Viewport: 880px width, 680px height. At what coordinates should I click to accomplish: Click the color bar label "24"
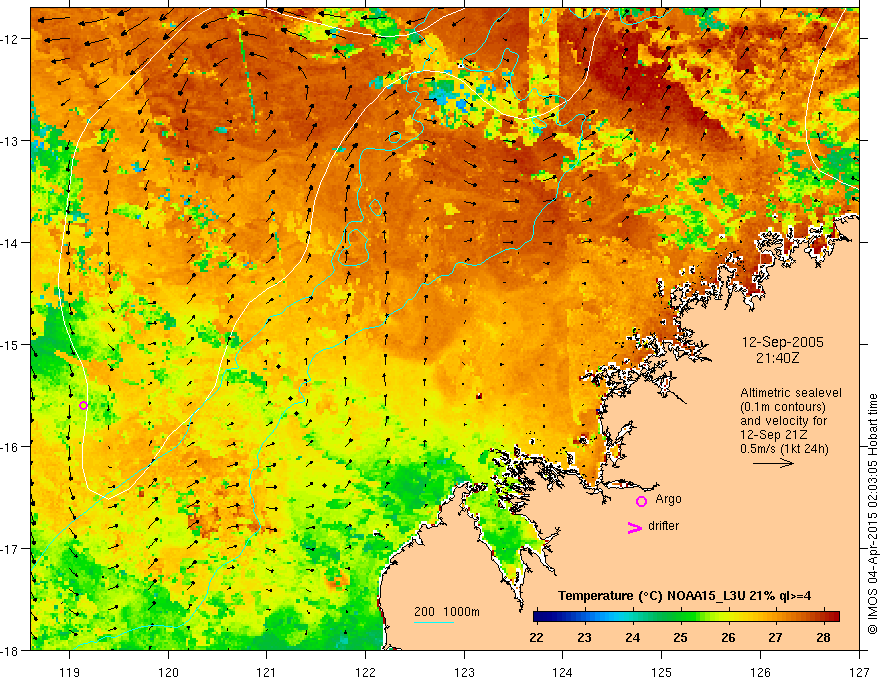click(632, 638)
